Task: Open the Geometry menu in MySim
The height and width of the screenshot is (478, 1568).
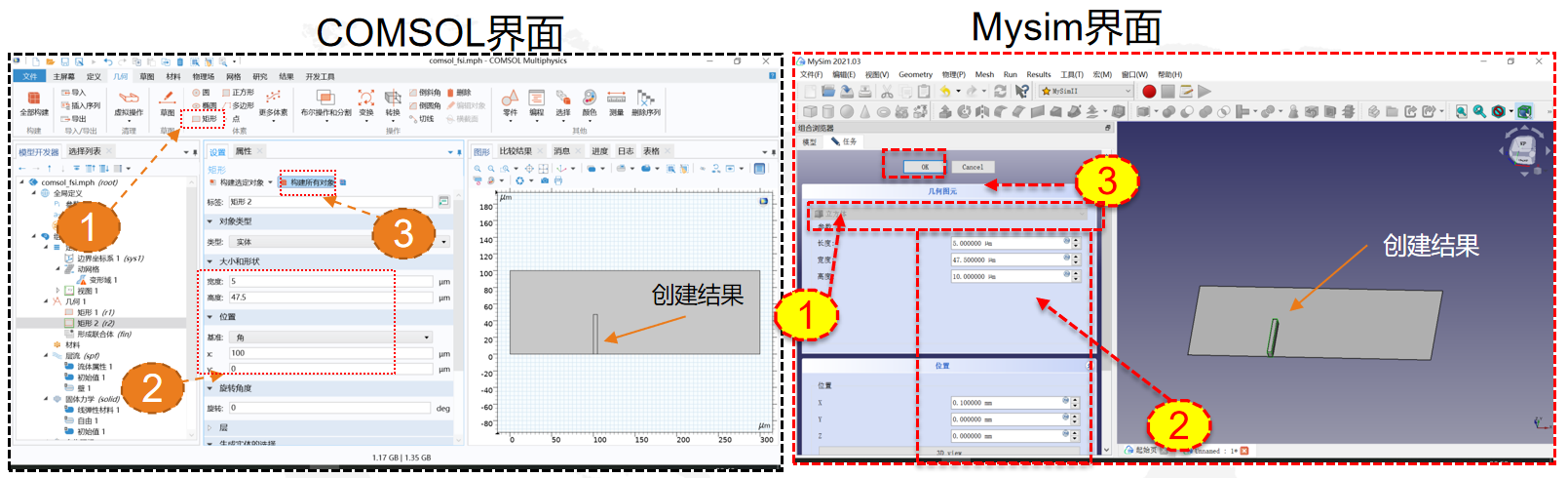Action: [x=915, y=74]
